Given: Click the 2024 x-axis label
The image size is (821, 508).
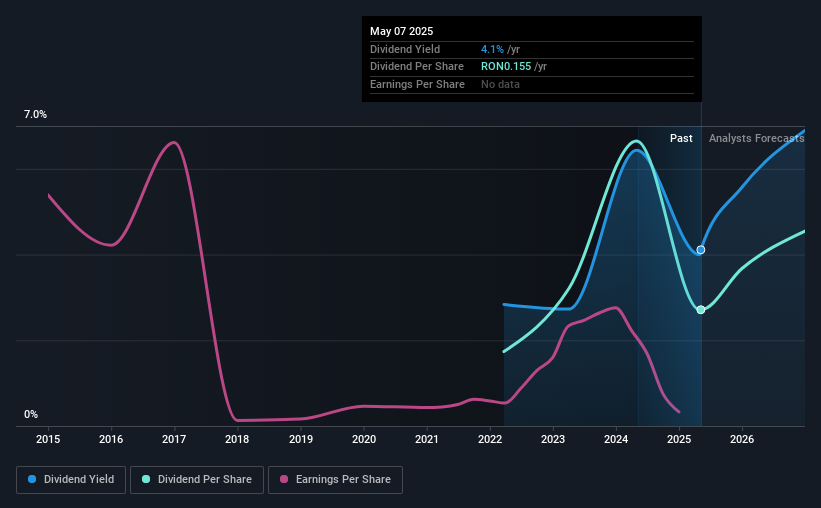Looking at the screenshot, I should coord(616,439).
